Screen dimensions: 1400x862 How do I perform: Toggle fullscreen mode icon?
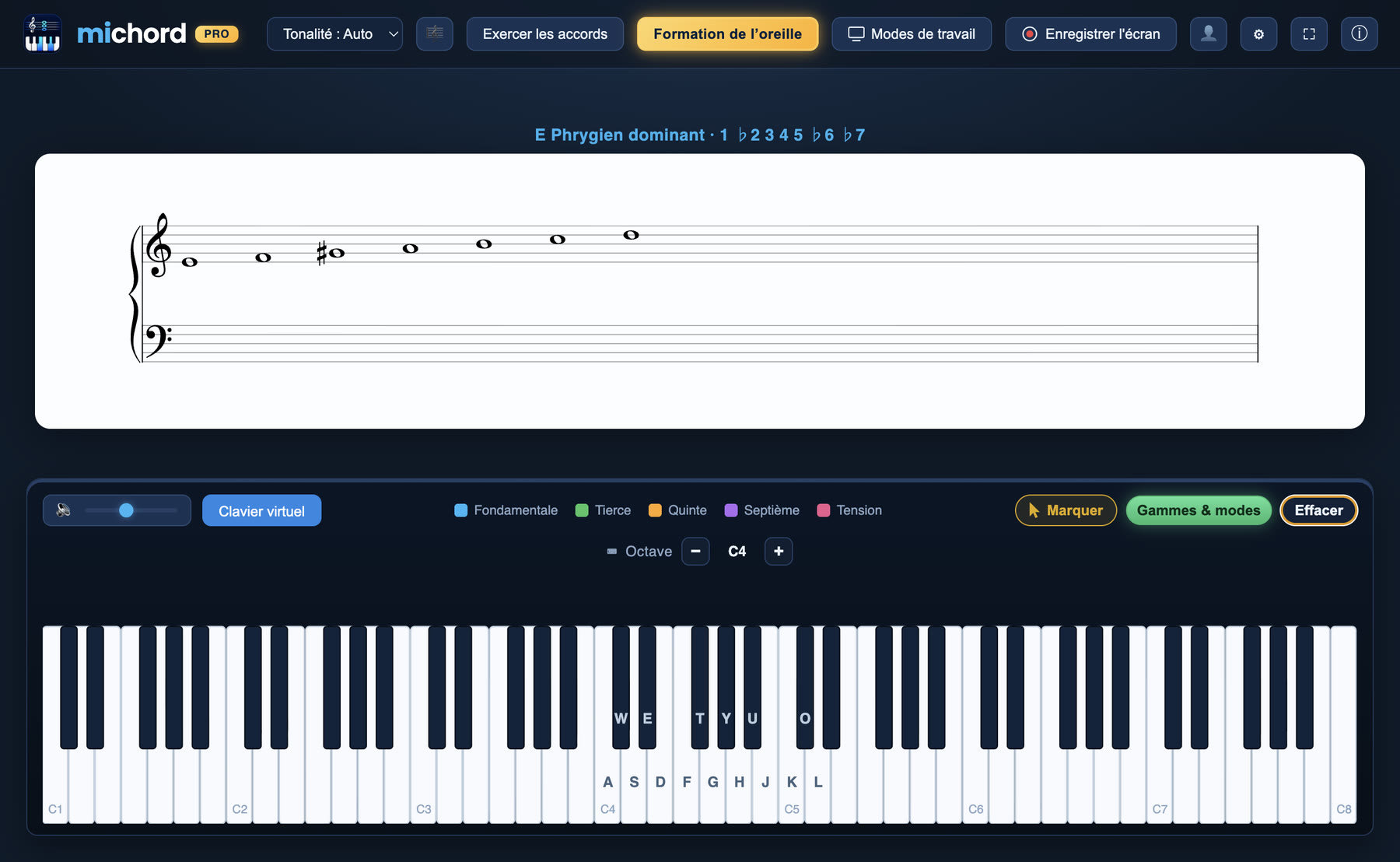point(1309,33)
